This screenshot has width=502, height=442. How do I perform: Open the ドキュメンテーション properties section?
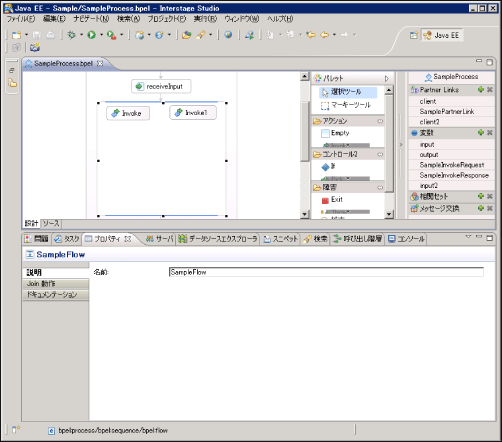56,295
